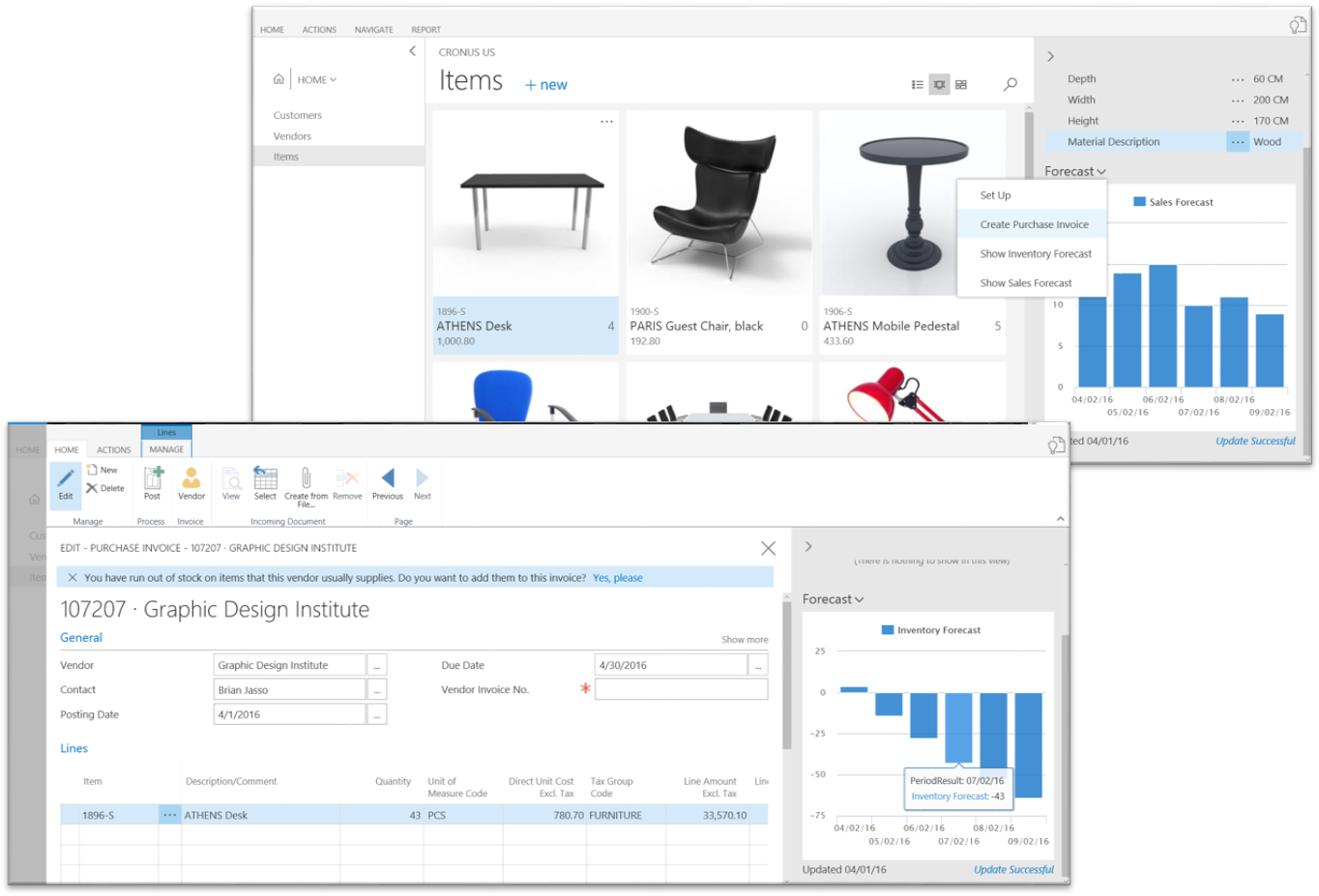The image size is (1319, 896).
Task: Open search with the magnifier icon
Action: tap(1010, 84)
